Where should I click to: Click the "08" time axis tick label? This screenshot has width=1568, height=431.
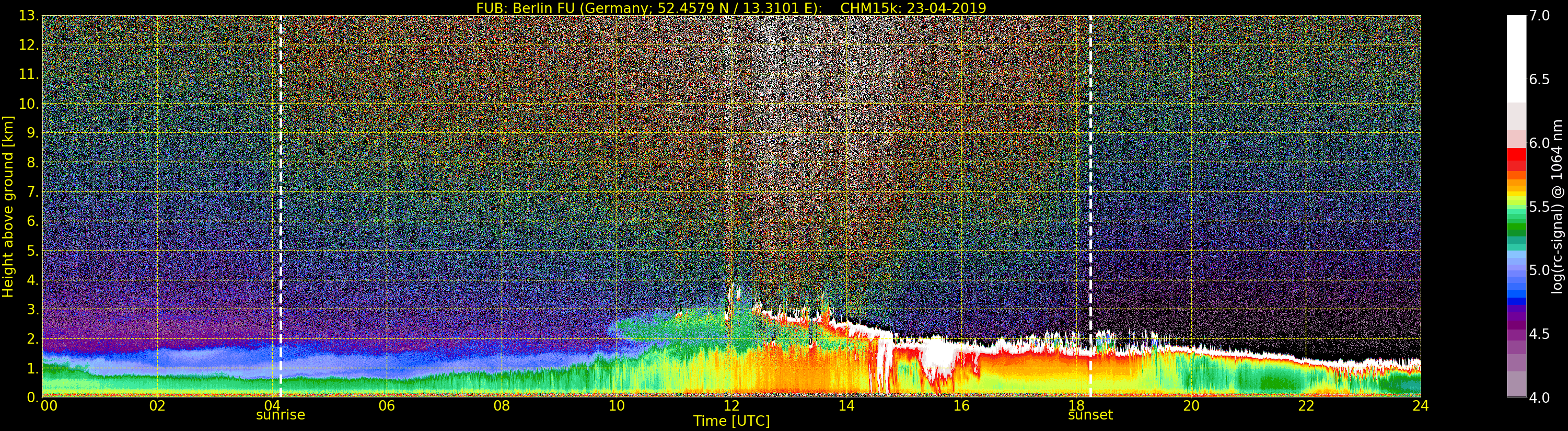pos(502,405)
